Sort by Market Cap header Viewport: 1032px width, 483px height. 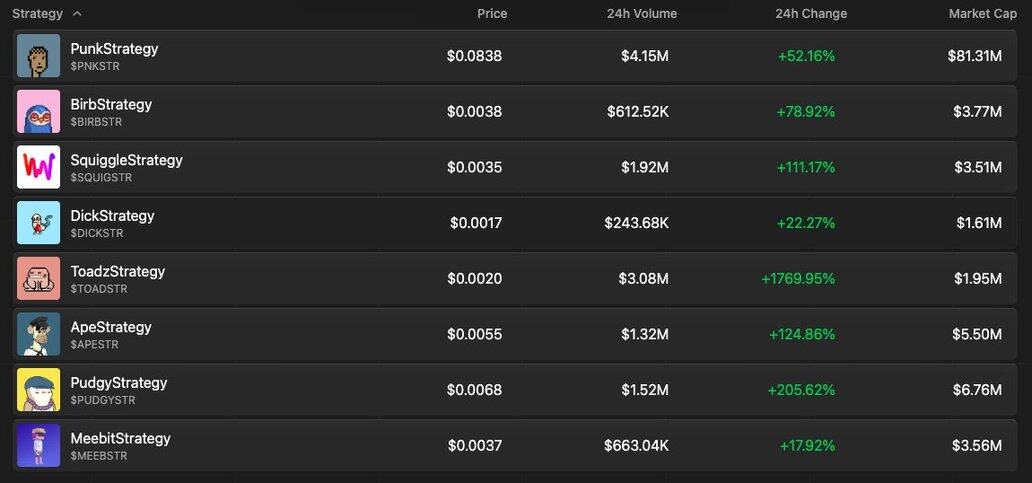coord(983,13)
